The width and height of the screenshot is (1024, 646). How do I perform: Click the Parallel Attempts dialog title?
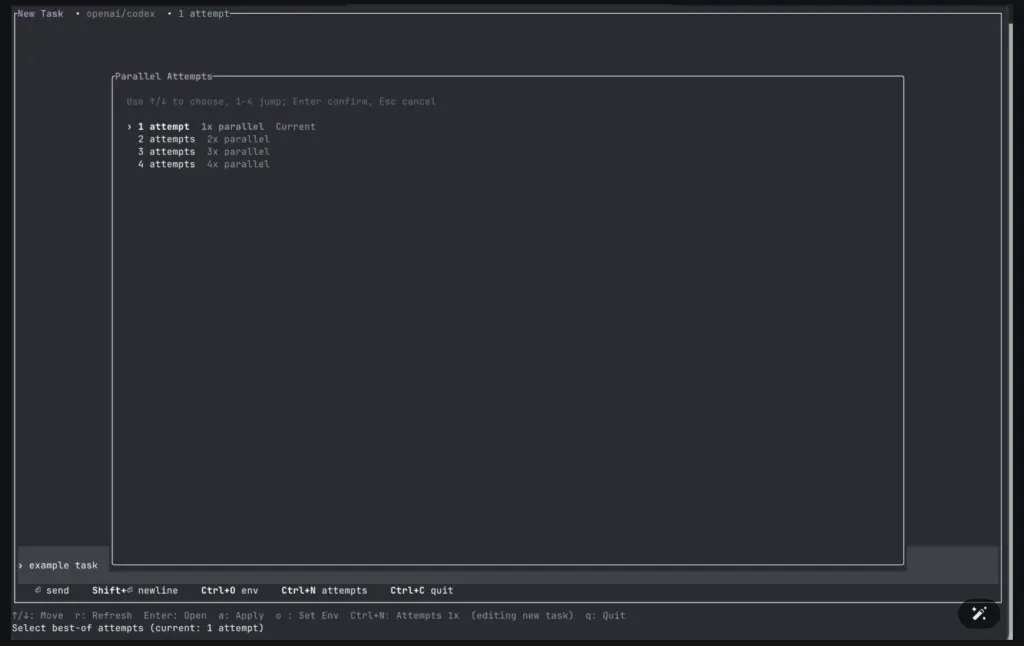click(x=163, y=77)
